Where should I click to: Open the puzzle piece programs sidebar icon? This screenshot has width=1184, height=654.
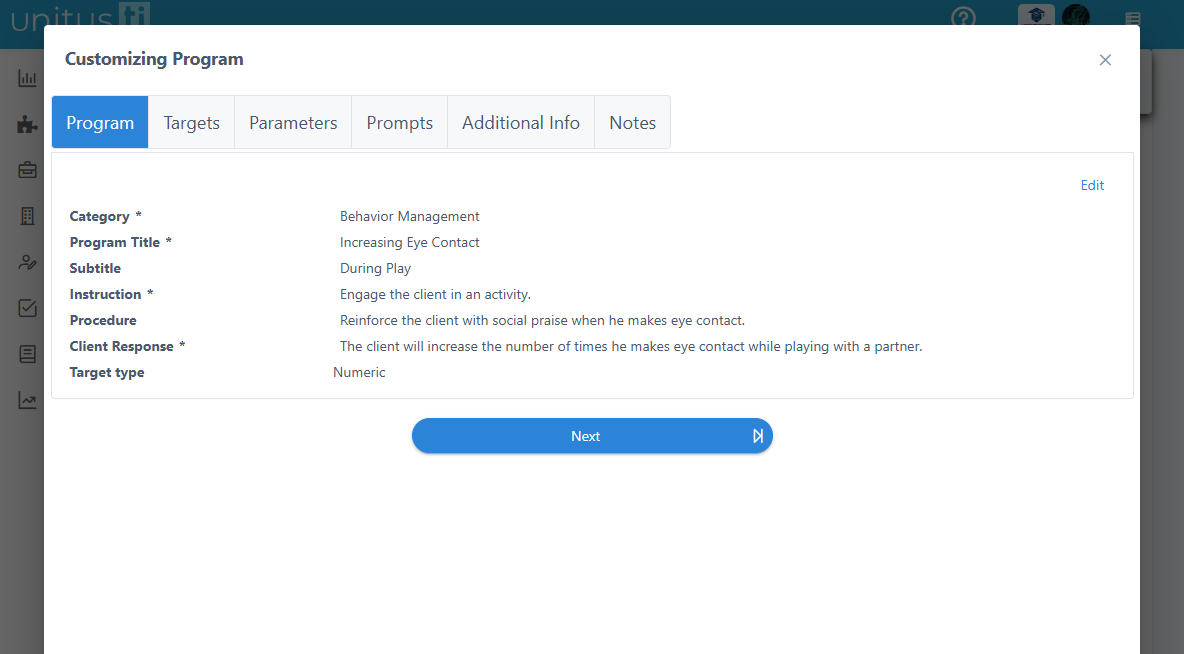(27, 125)
